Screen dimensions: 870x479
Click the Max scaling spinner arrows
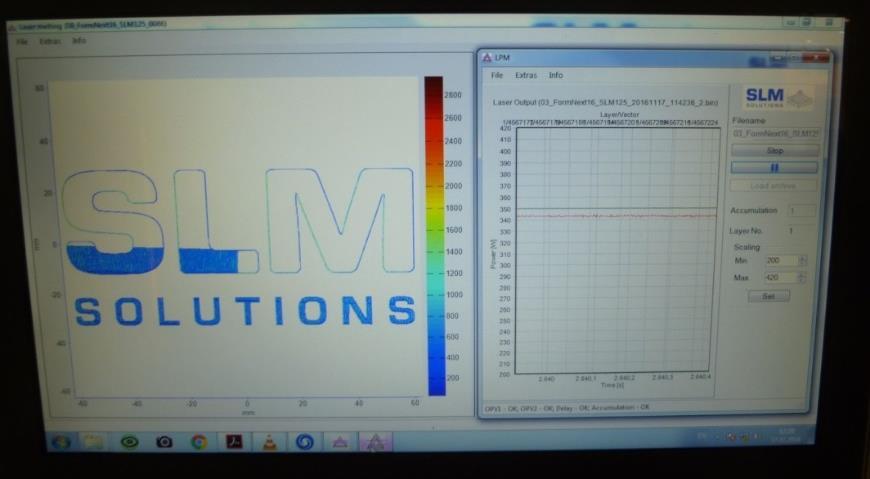pyautogui.click(x=802, y=277)
